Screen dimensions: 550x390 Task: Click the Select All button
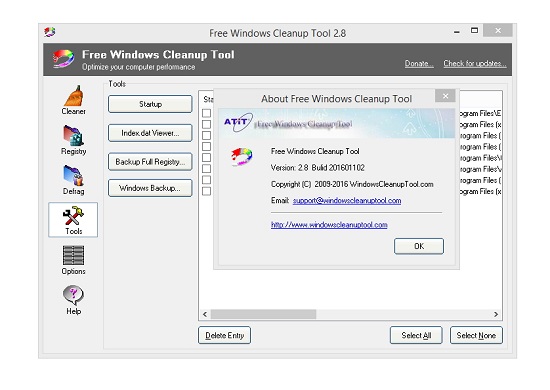(416, 335)
